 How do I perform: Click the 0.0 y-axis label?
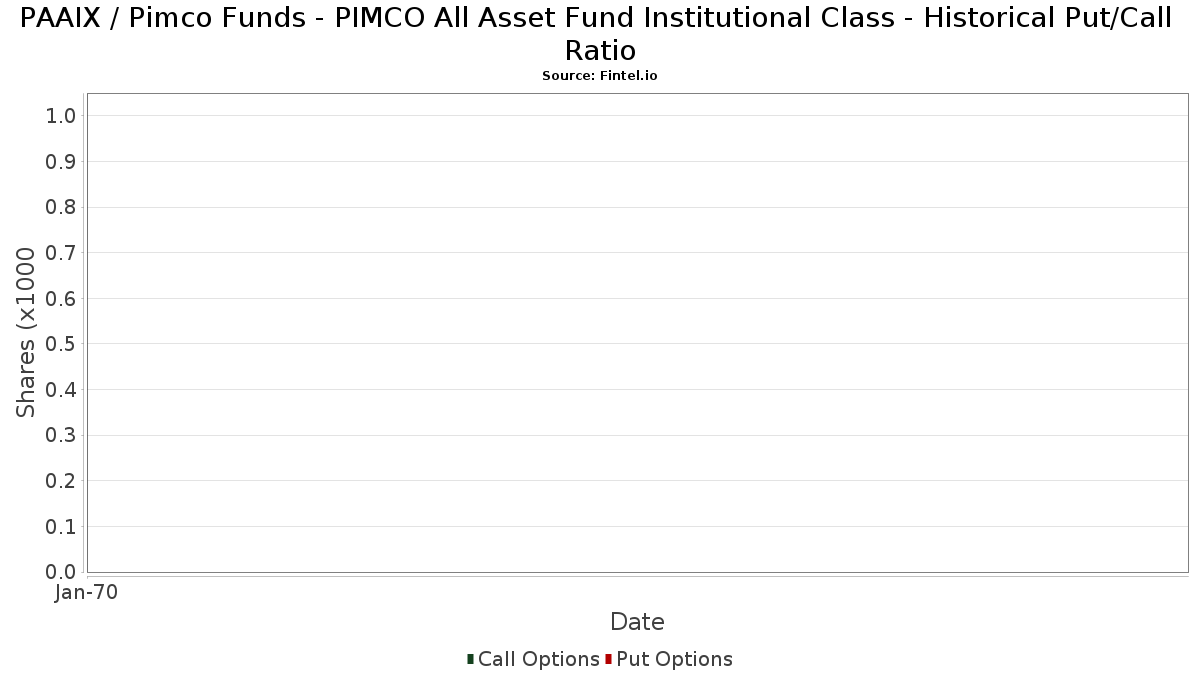click(61, 572)
